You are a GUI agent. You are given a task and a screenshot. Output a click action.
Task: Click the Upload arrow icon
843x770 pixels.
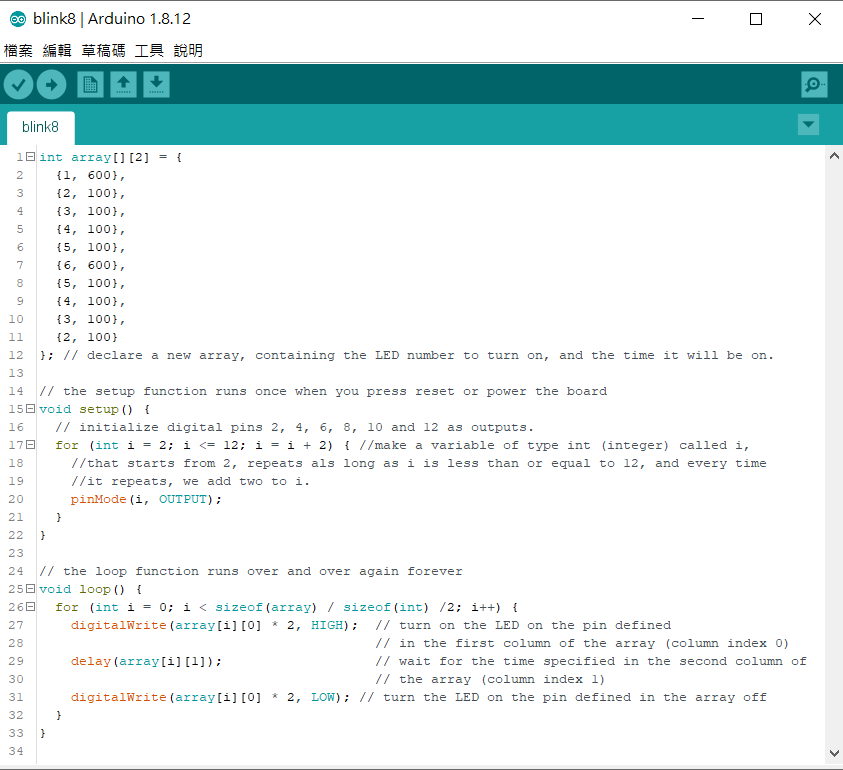point(52,85)
